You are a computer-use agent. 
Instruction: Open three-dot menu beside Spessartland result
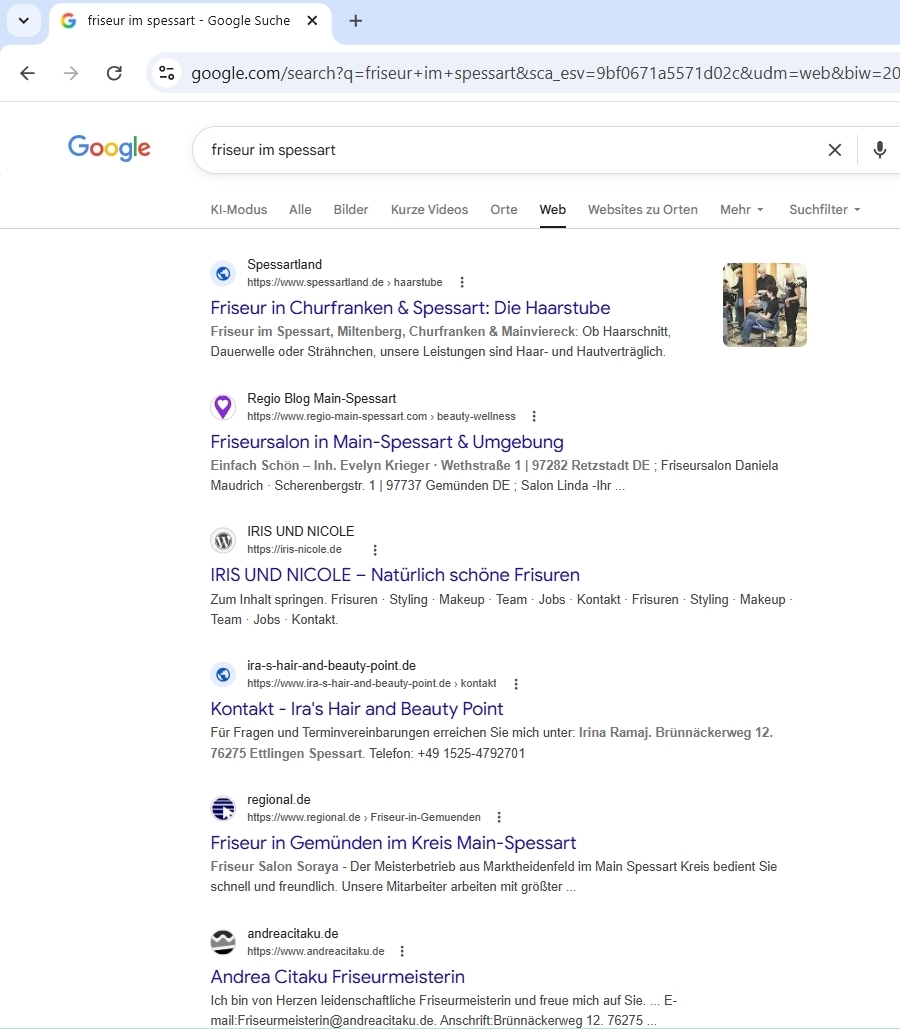[x=461, y=283]
